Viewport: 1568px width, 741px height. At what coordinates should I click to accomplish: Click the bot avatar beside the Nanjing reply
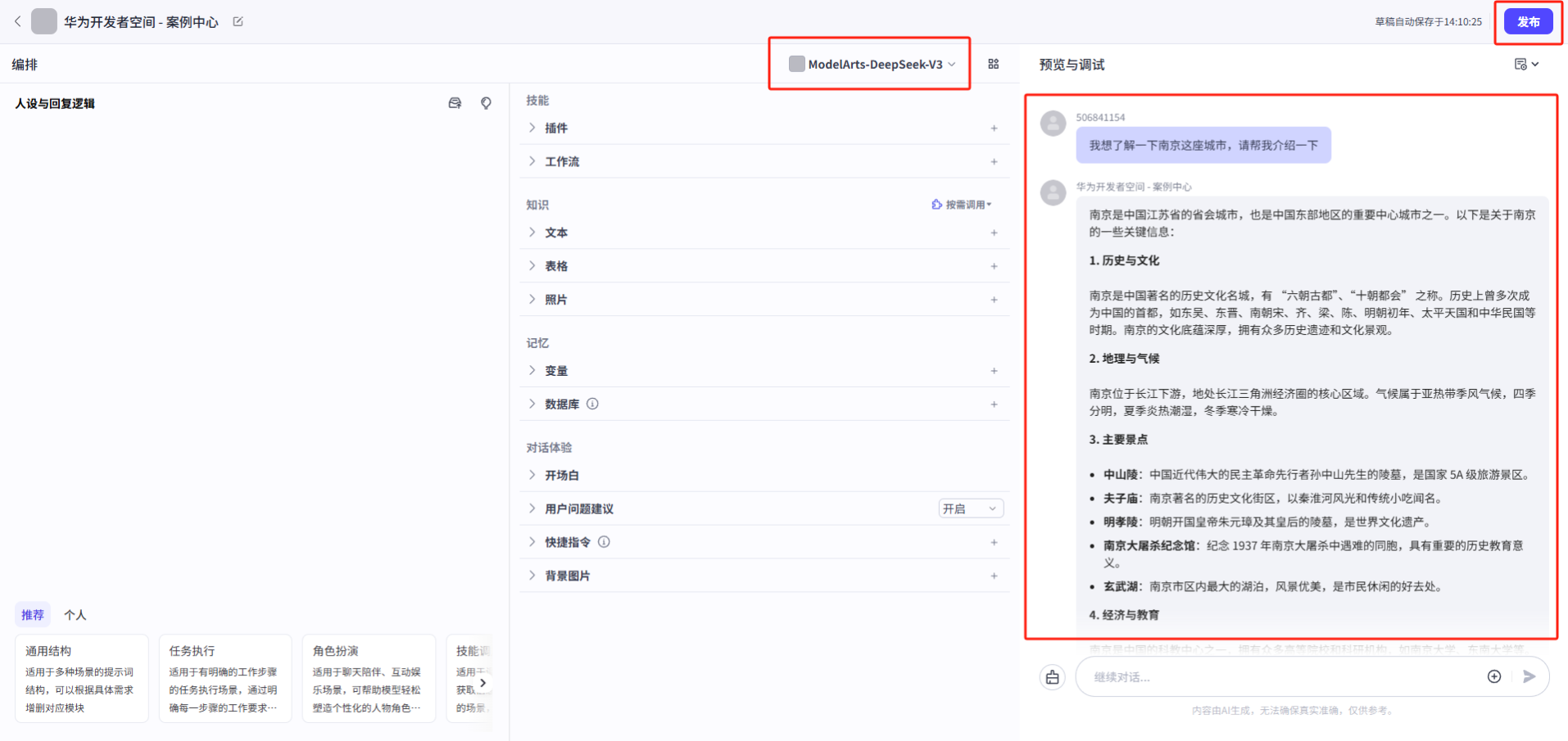(x=1053, y=192)
